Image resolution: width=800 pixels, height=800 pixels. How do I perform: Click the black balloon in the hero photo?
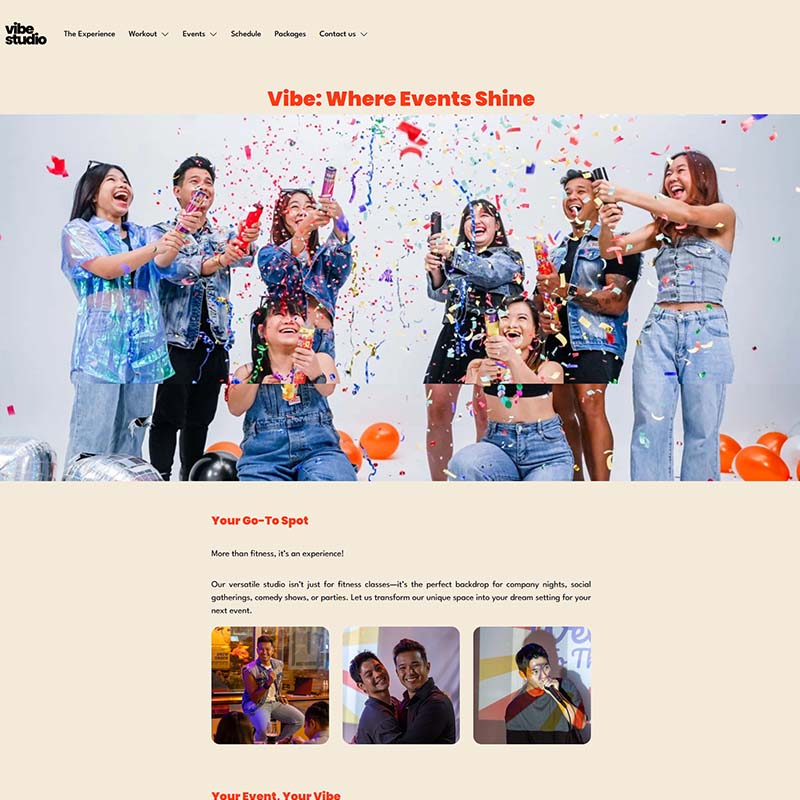[213, 466]
